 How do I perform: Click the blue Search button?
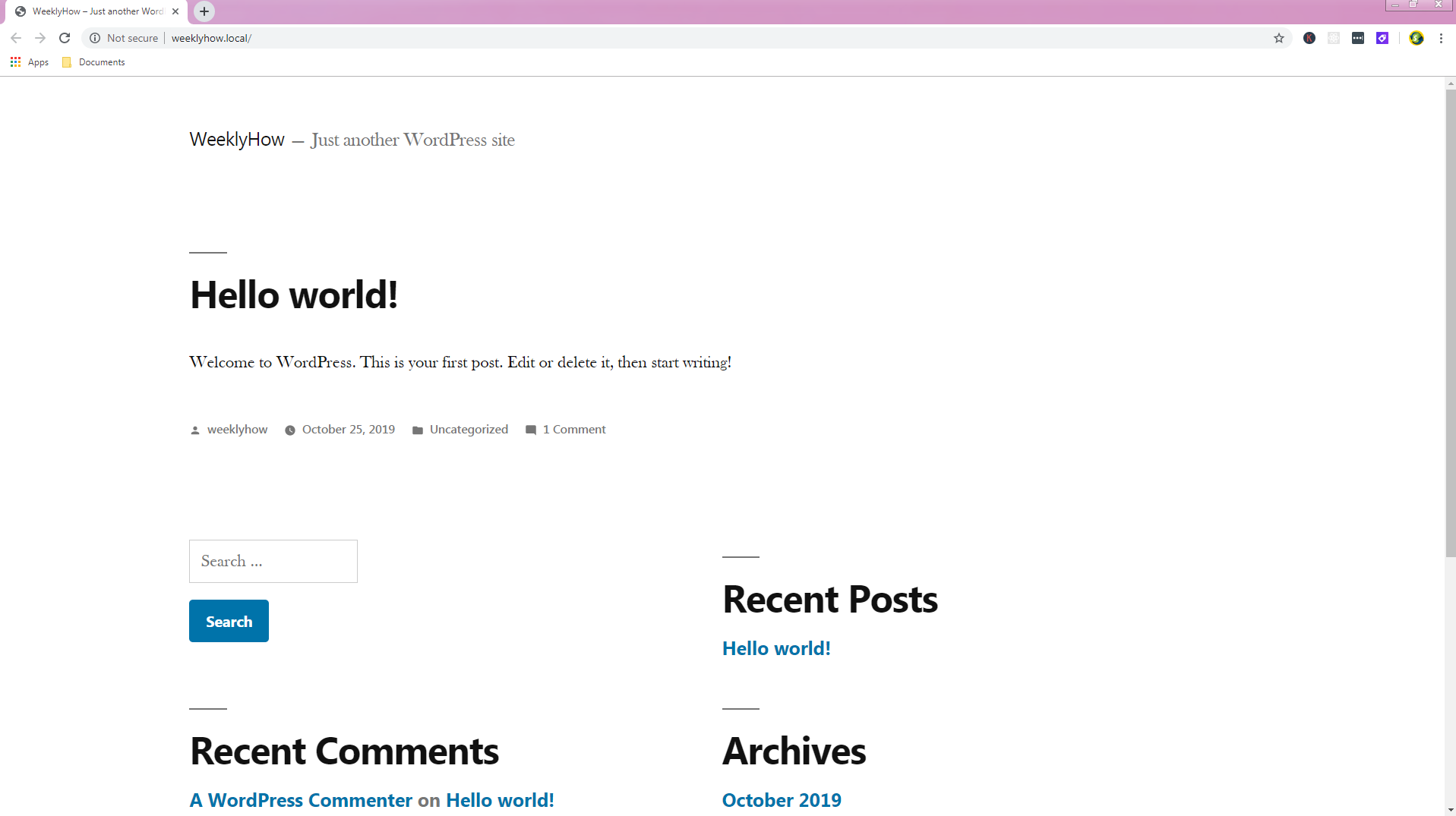tap(229, 621)
